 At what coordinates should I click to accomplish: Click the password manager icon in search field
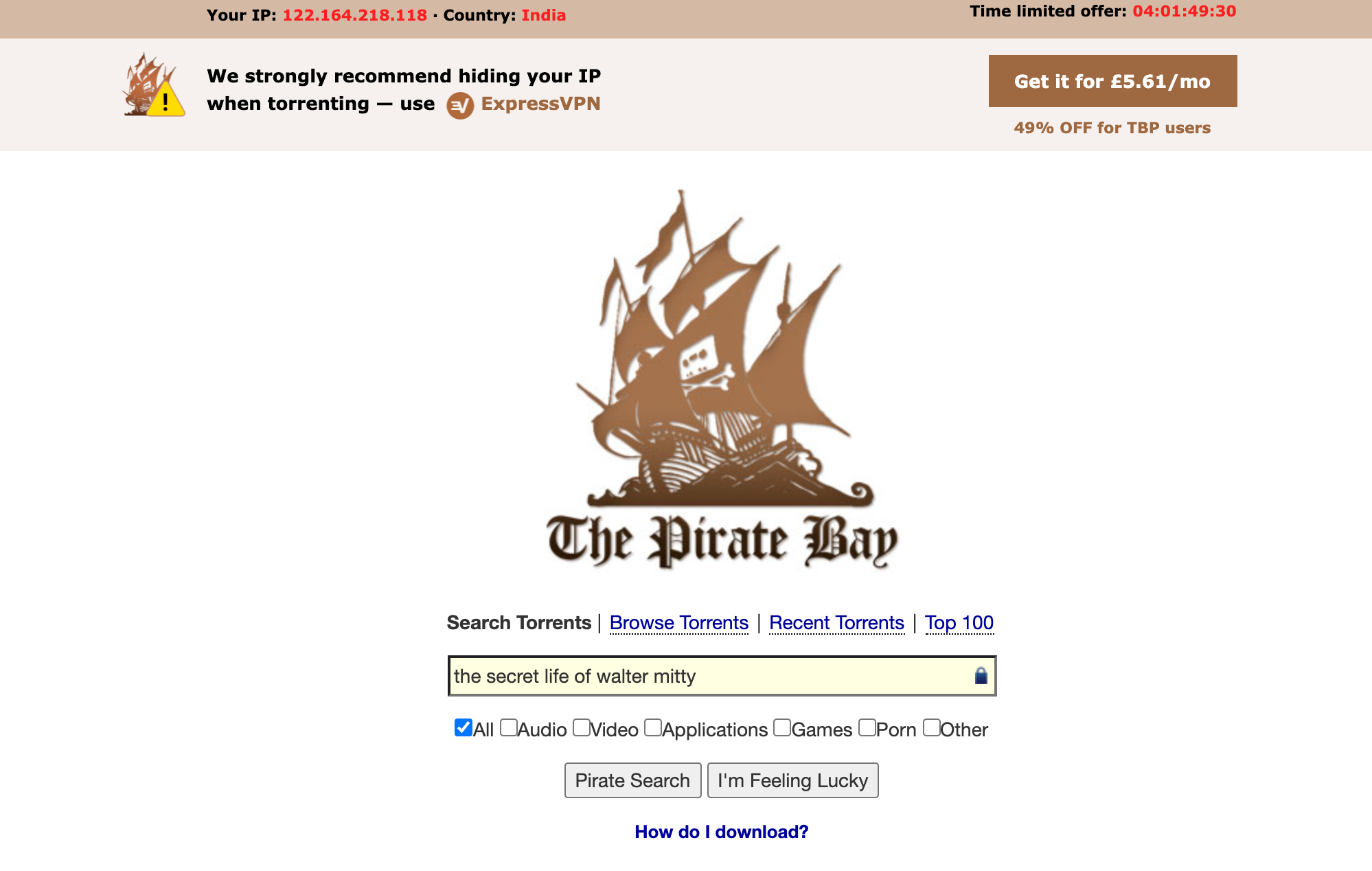(x=981, y=676)
